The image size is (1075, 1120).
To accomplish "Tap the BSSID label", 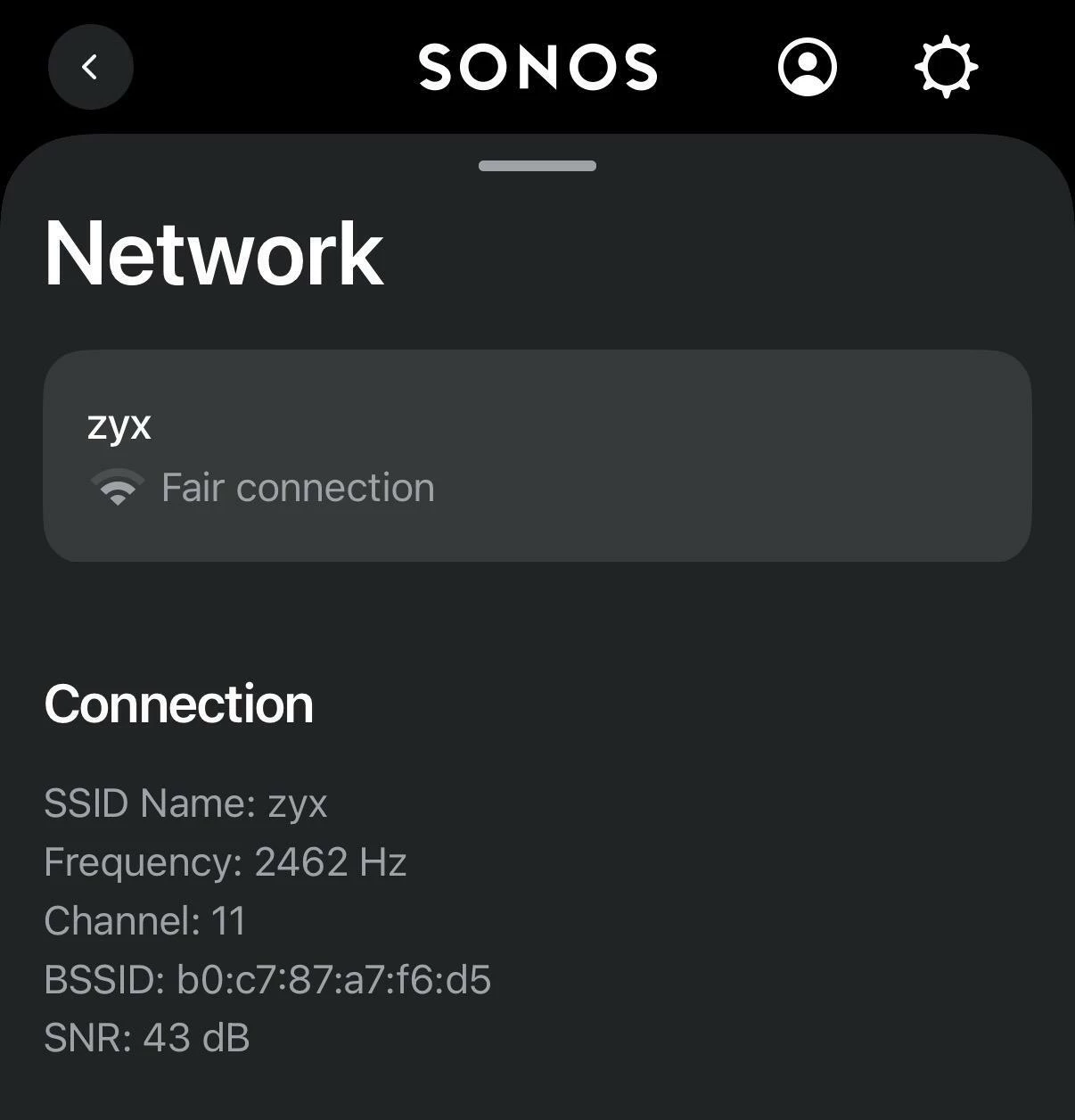I will [x=103, y=980].
